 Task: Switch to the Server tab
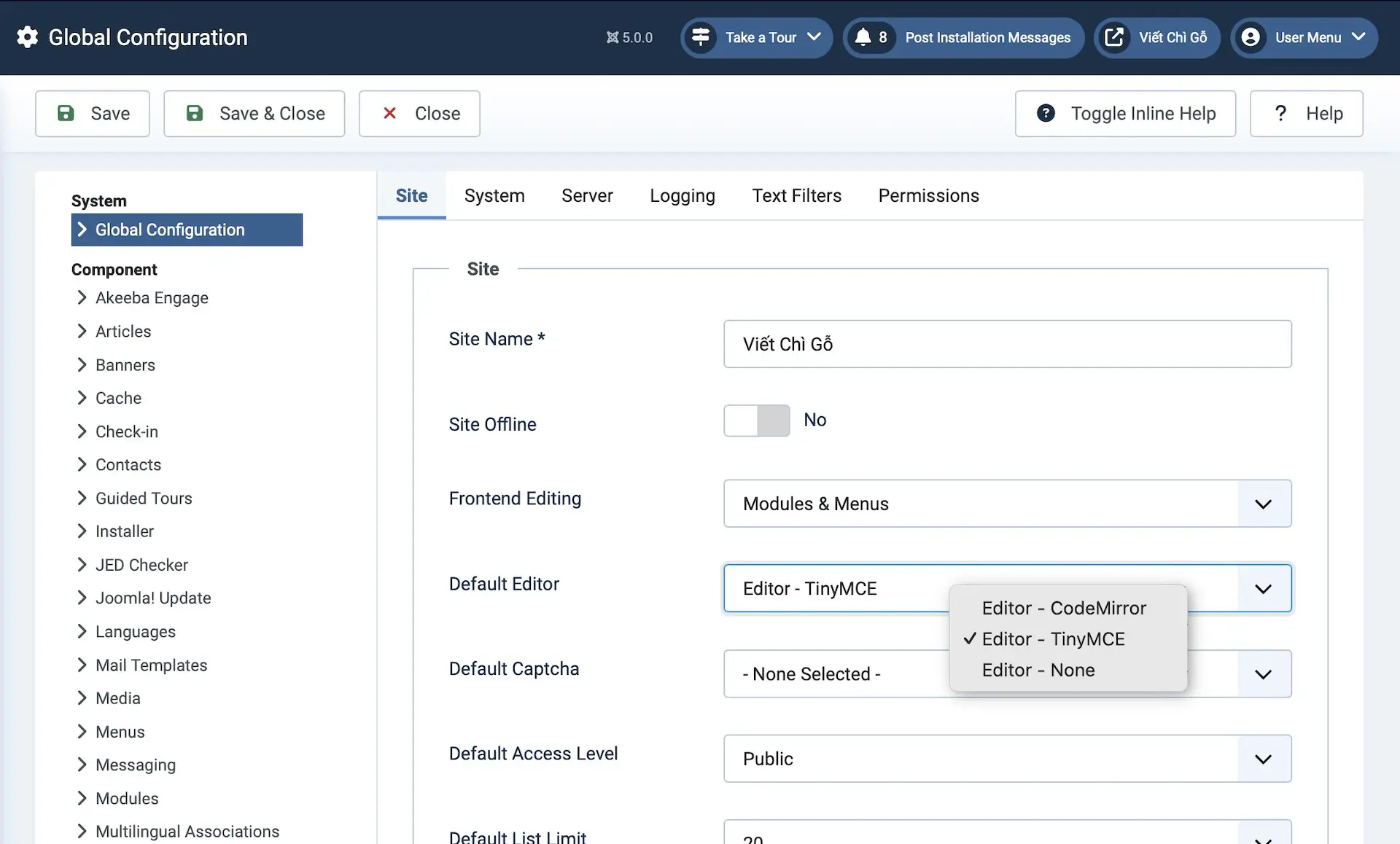coord(587,195)
